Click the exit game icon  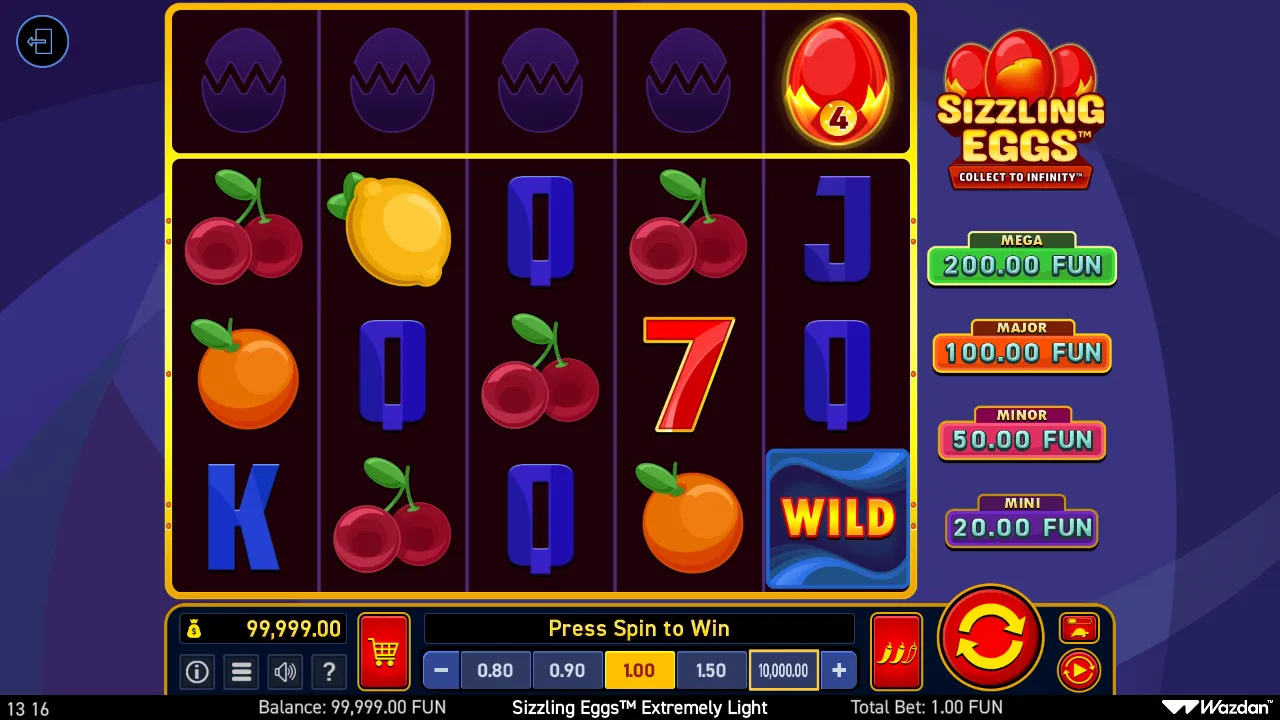pos(42,42)
